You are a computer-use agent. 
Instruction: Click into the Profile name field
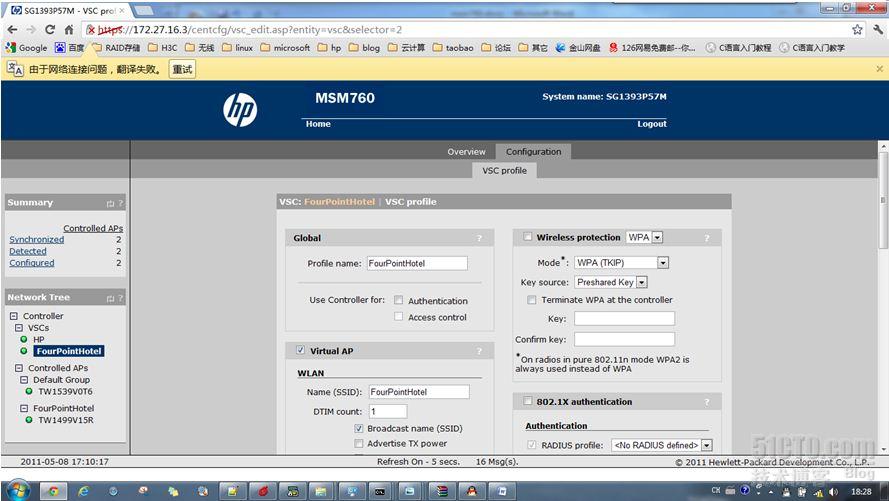pyautogui.click(x=417, y=263)
